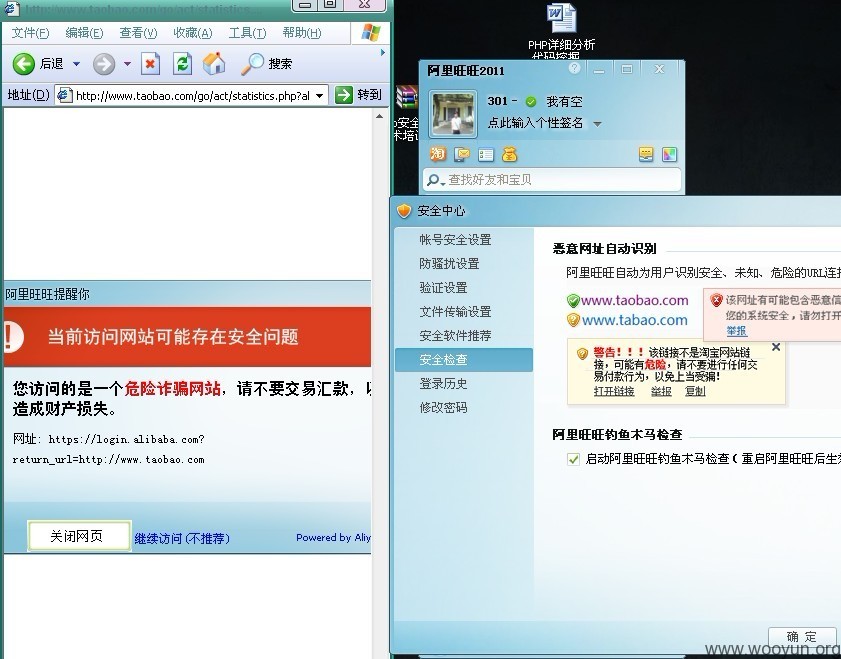The height and width of the screenshot is (659, 841).
Task: Click the IE Forward arrow icon
Action: pos(104,64)
